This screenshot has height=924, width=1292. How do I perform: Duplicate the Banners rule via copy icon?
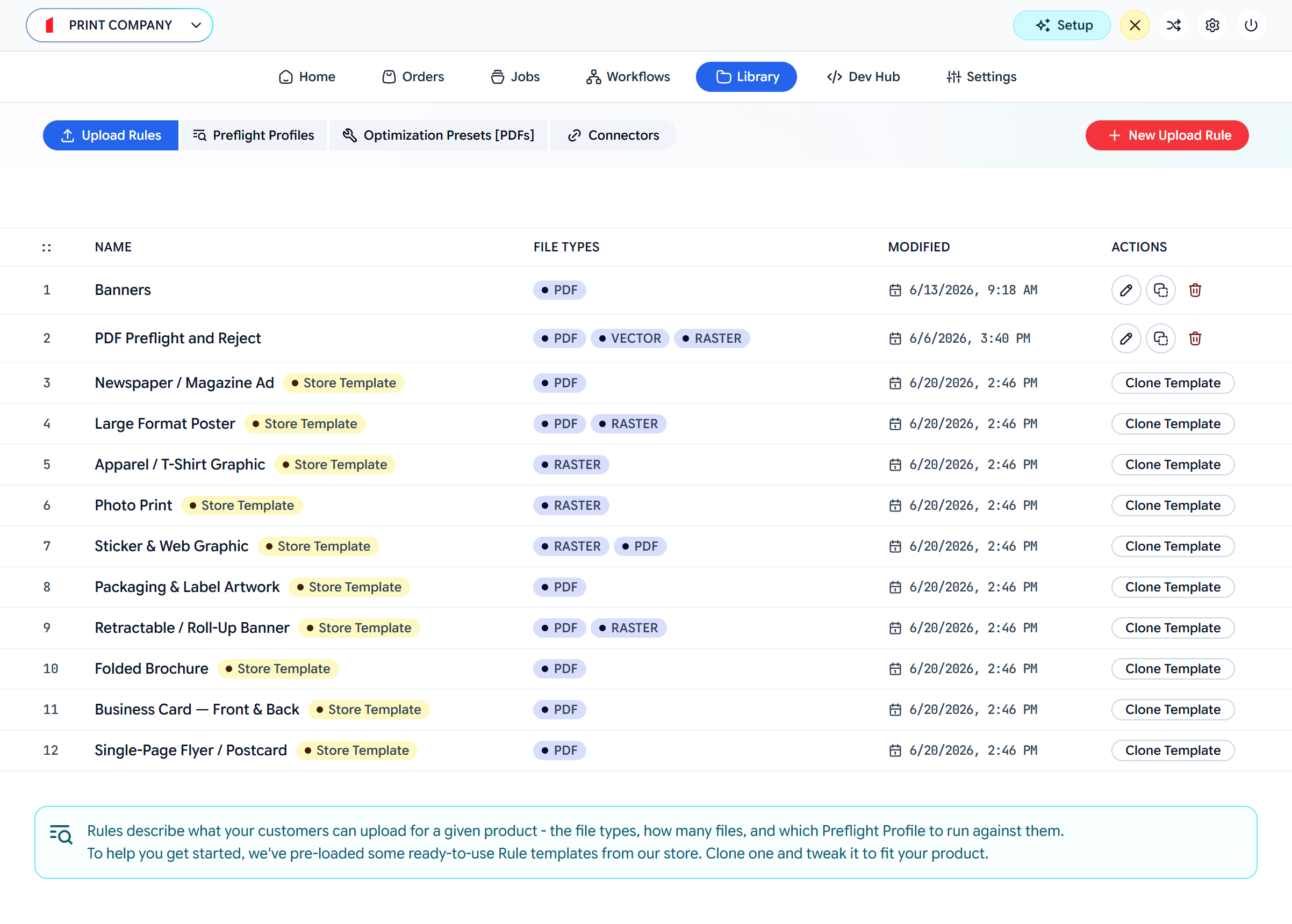1160,290
